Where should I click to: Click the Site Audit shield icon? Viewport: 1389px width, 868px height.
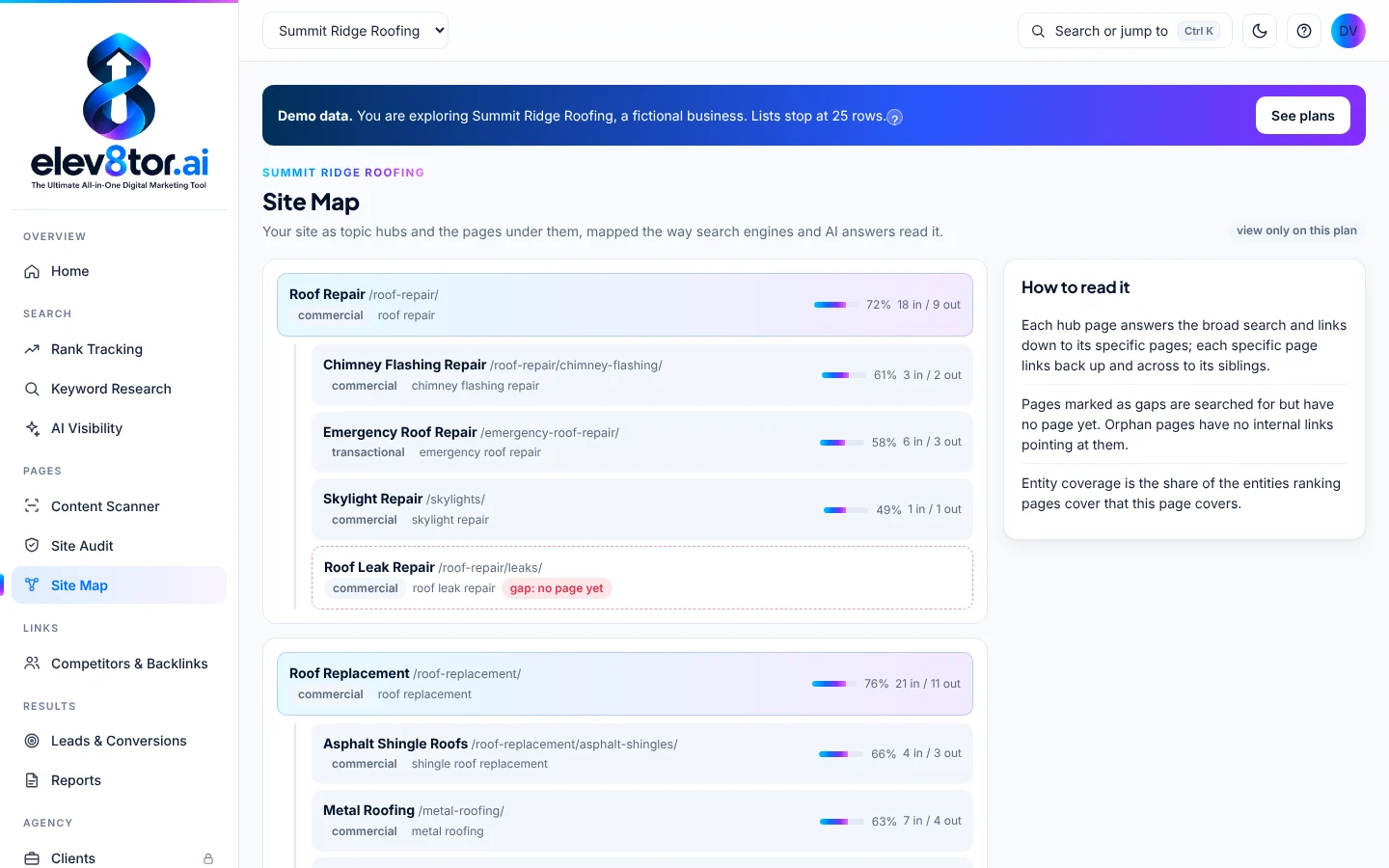[x=32, y=546]
